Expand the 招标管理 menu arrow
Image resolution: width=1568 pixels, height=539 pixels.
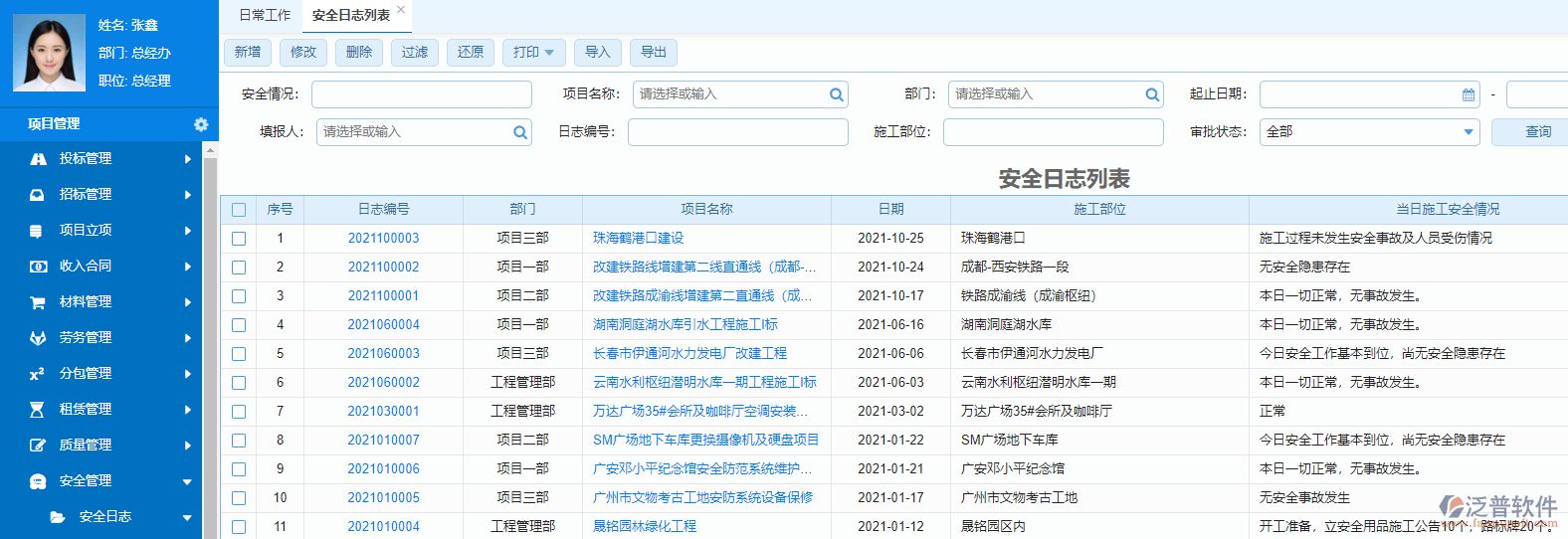[188, 195]
